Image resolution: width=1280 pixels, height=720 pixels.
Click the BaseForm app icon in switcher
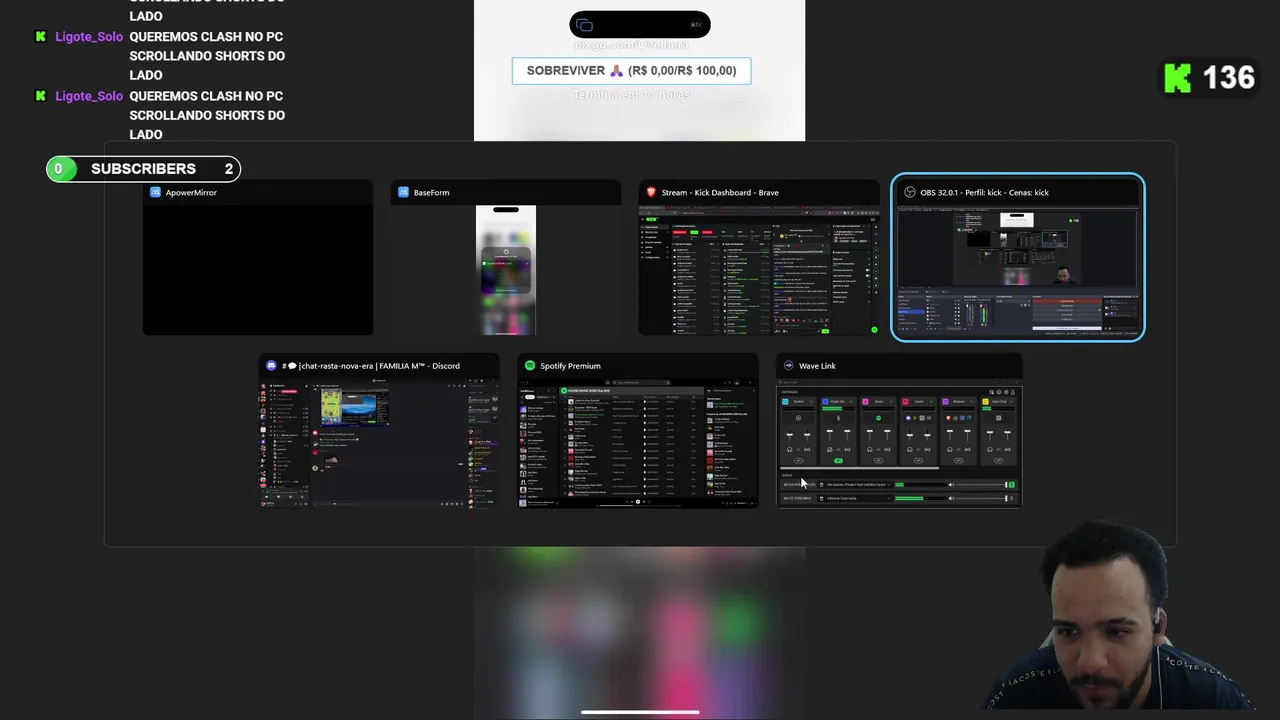[403, 192]
